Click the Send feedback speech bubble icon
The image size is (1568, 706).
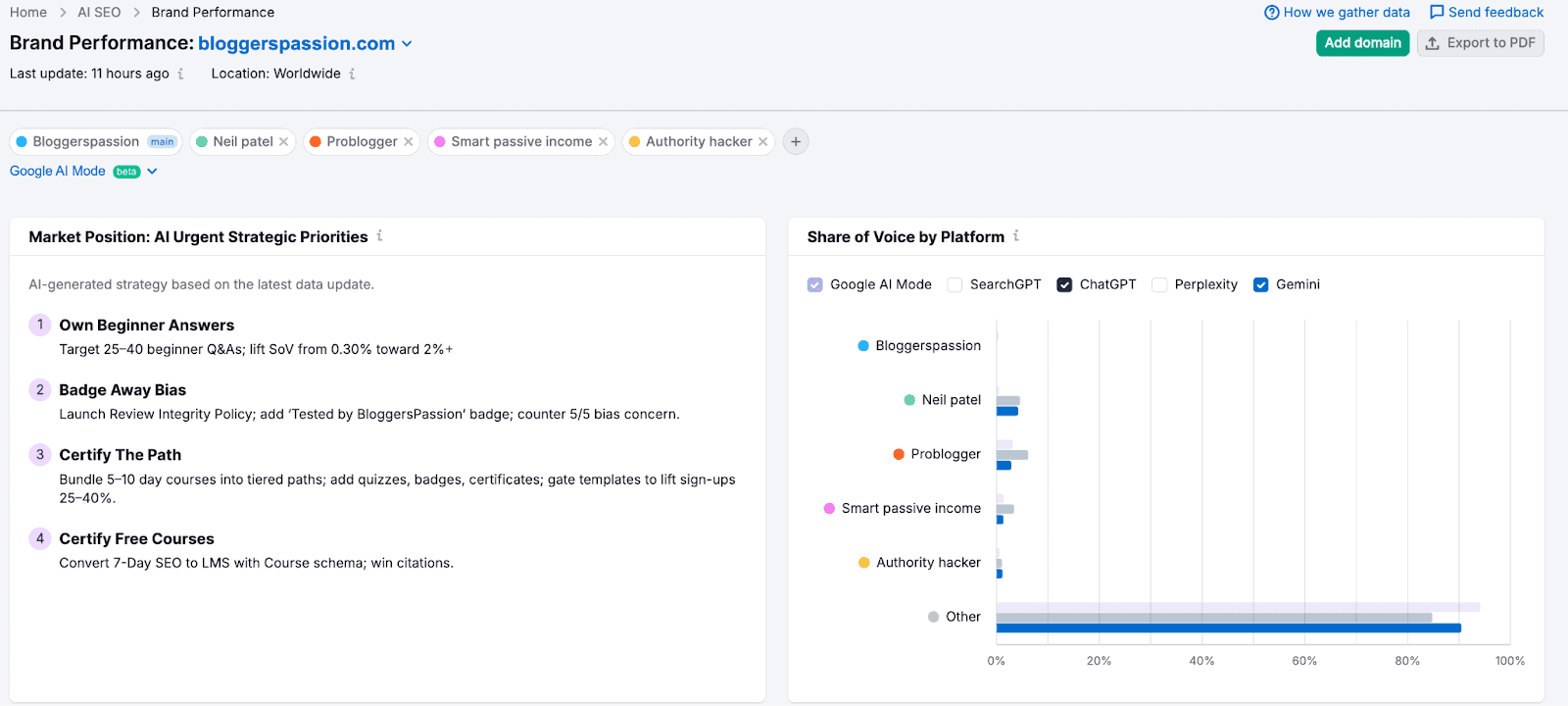tap(1437, 13)
